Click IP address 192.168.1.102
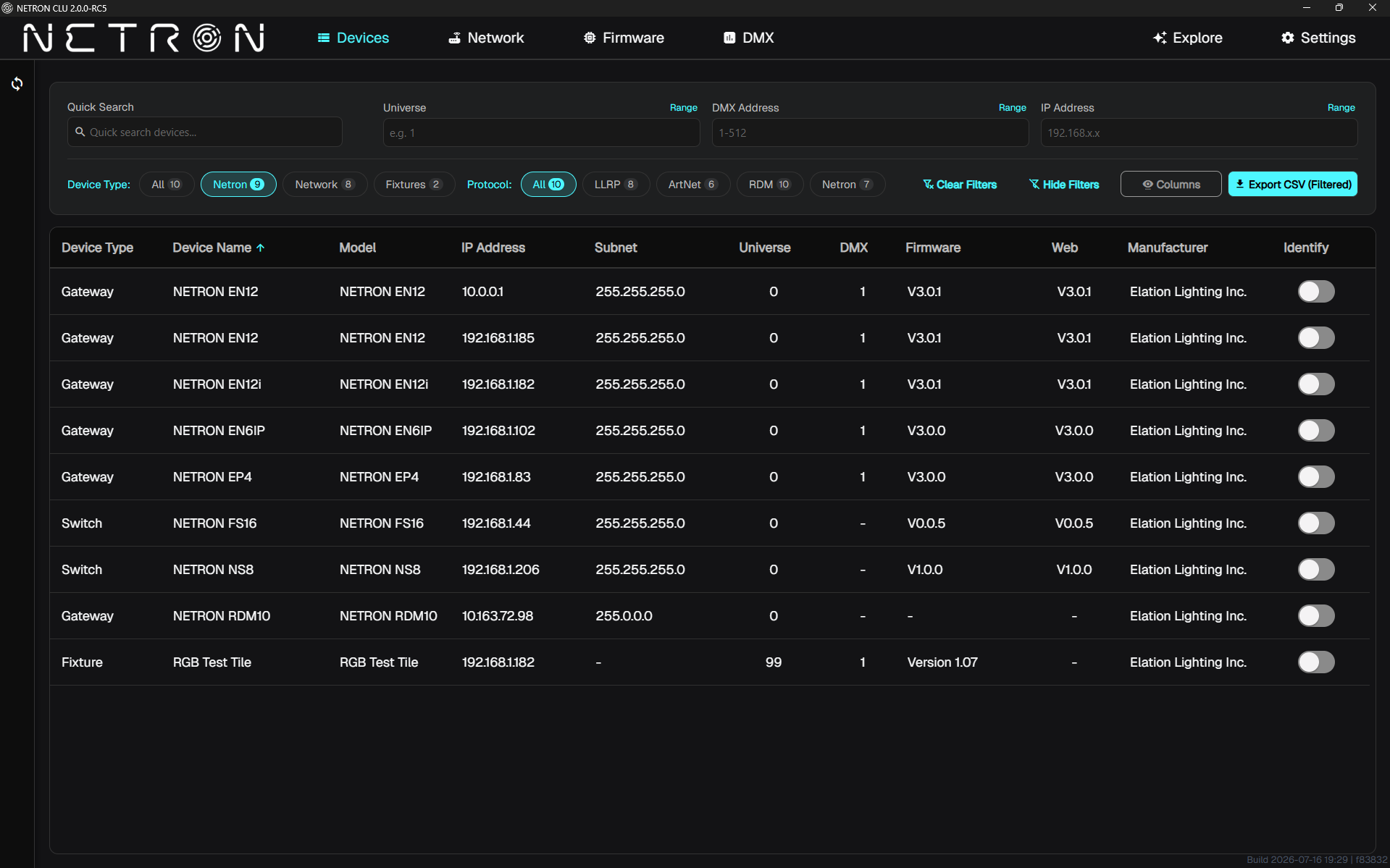Screen dimensions: 1390x868 point(498,431)
